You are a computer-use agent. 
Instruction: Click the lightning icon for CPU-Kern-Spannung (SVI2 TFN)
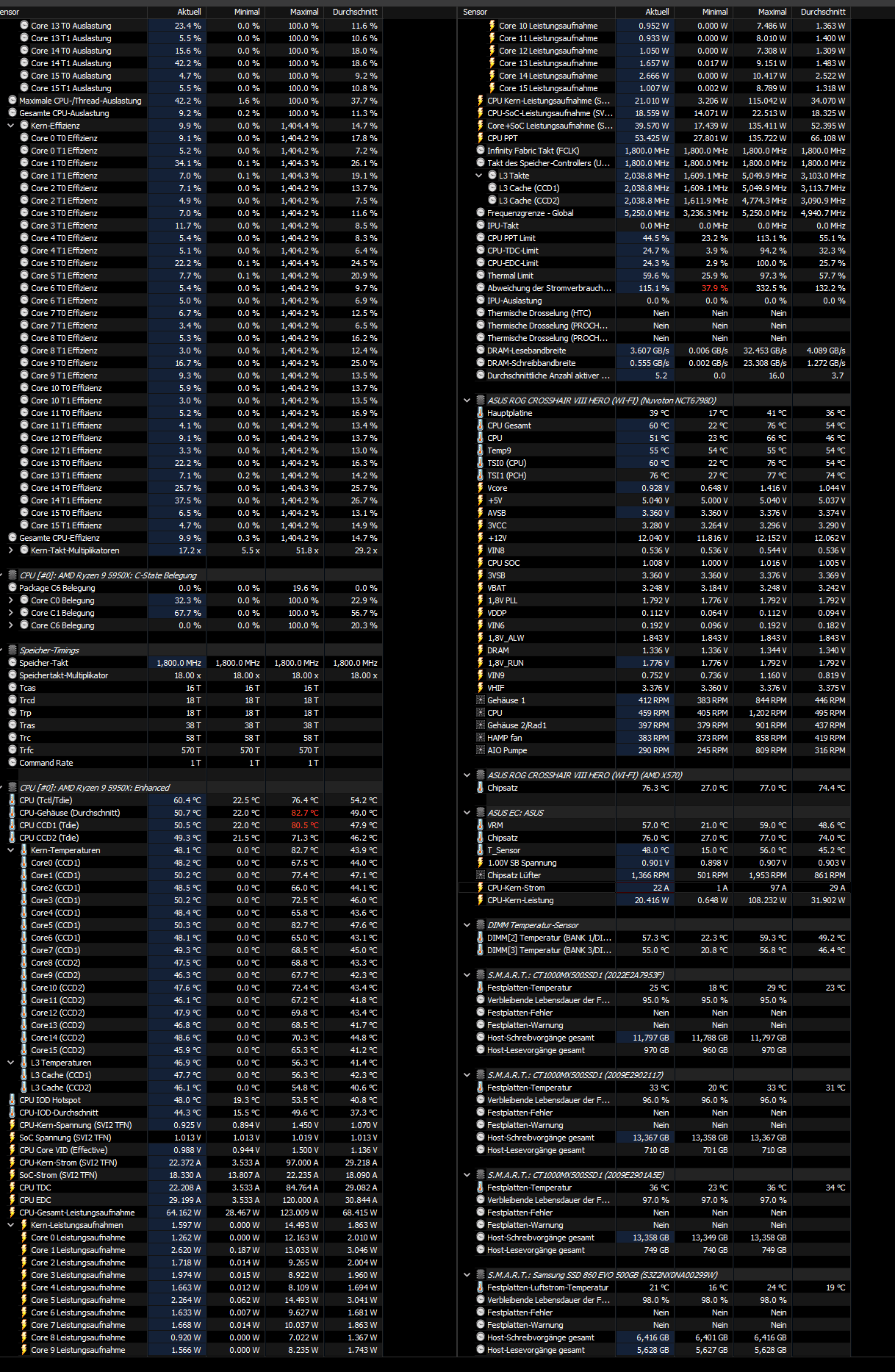tap(12, 1125)
